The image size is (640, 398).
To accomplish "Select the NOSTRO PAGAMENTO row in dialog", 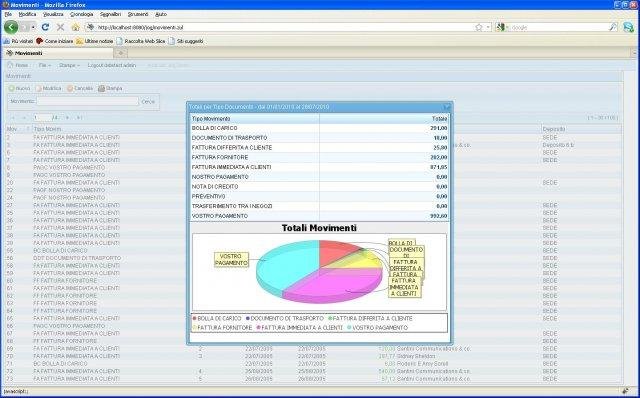I will click(320, 177).
